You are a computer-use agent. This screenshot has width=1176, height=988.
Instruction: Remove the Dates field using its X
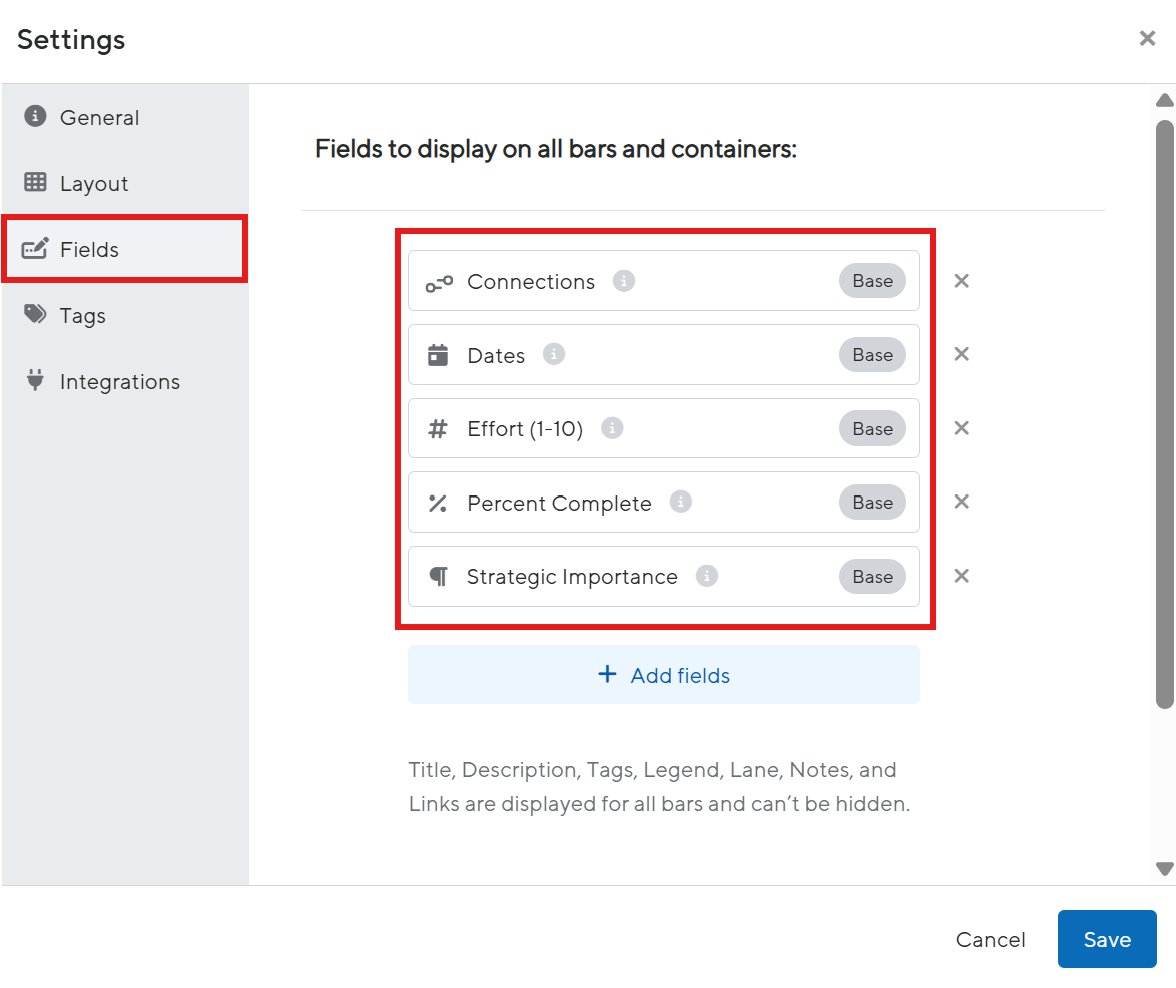pos(961,354)
